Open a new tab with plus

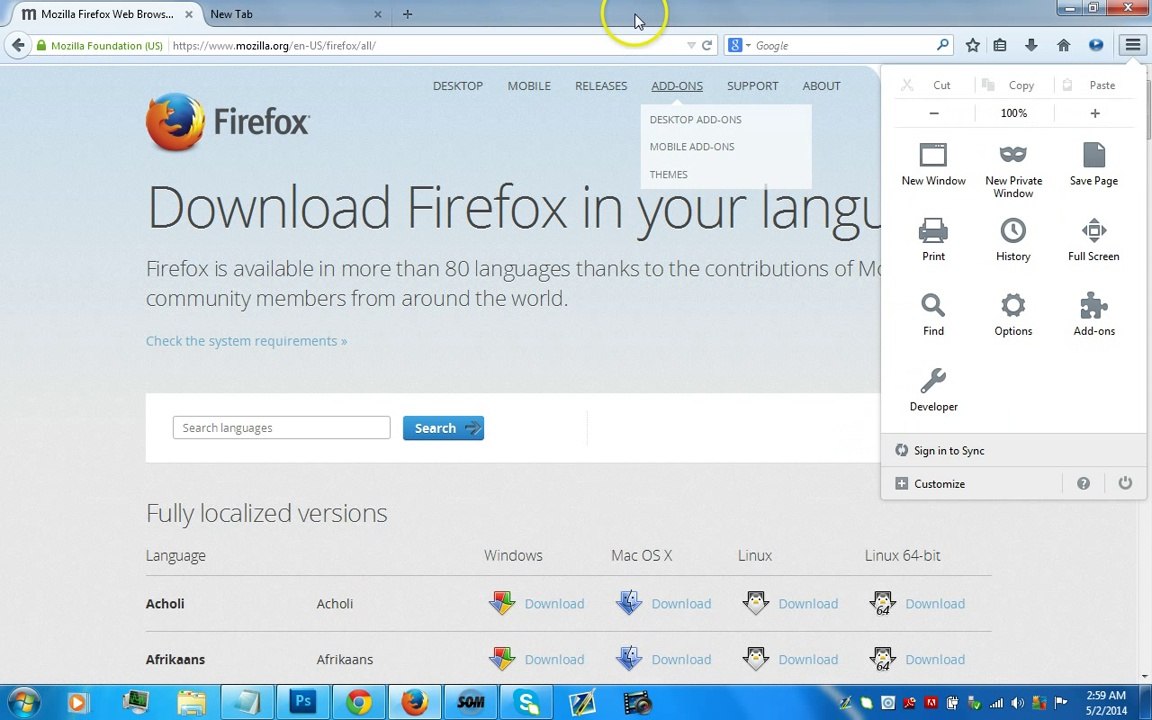pos(408,14)
